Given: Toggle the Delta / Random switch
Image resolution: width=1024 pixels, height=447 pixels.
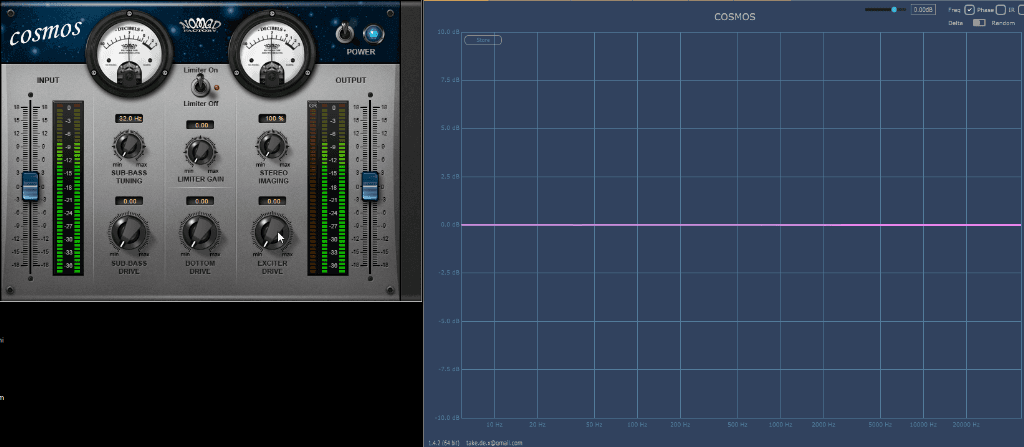Looking at the screenshot, I should (979, 22).
